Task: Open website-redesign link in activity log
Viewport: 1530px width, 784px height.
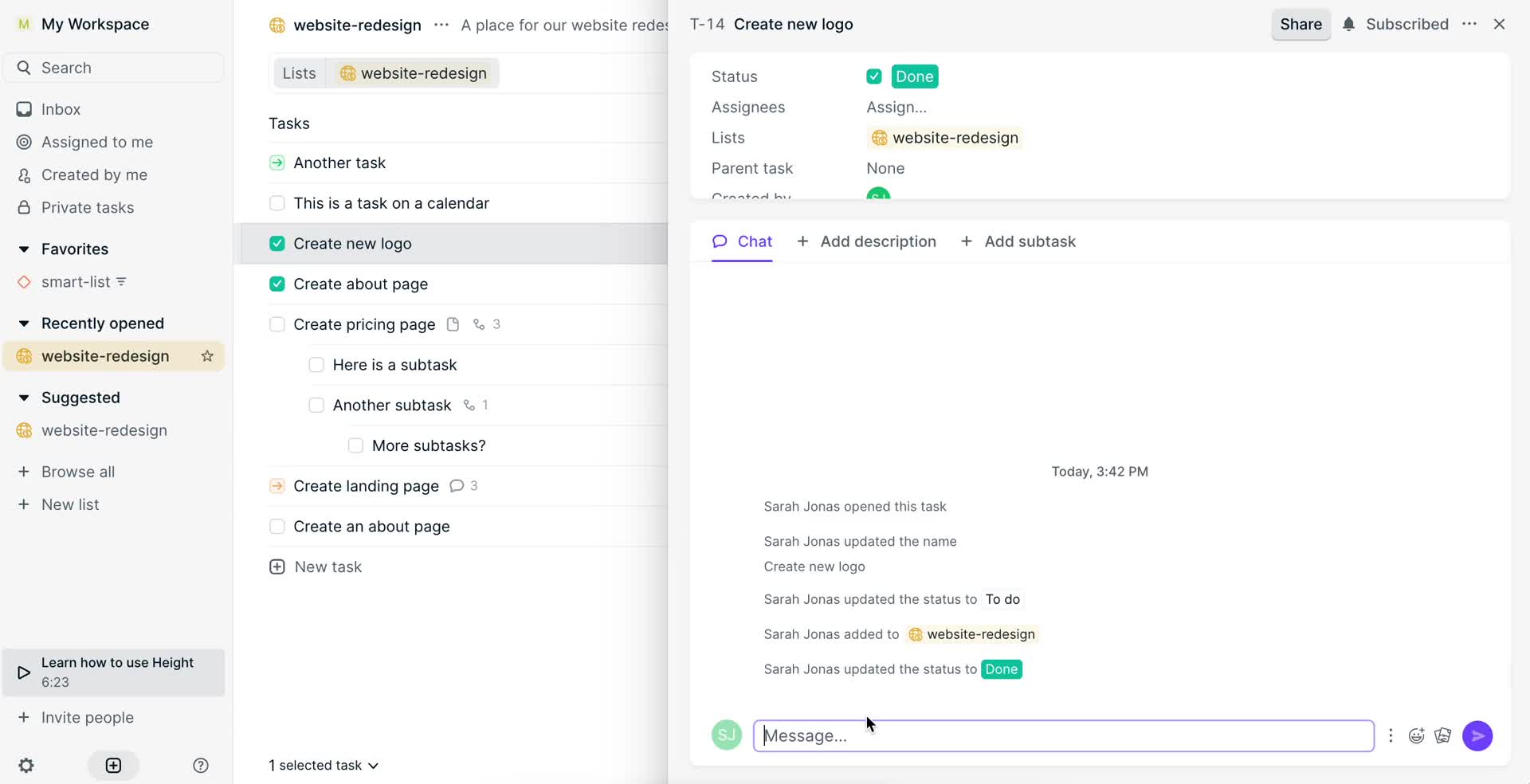Action: tap(972, 634)
